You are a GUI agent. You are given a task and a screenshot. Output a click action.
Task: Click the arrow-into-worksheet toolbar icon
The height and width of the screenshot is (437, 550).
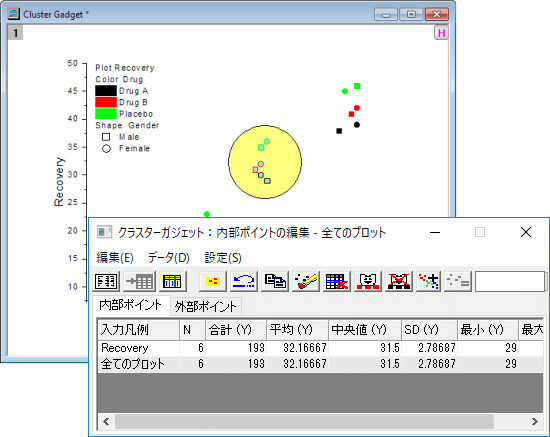(139, 281)
